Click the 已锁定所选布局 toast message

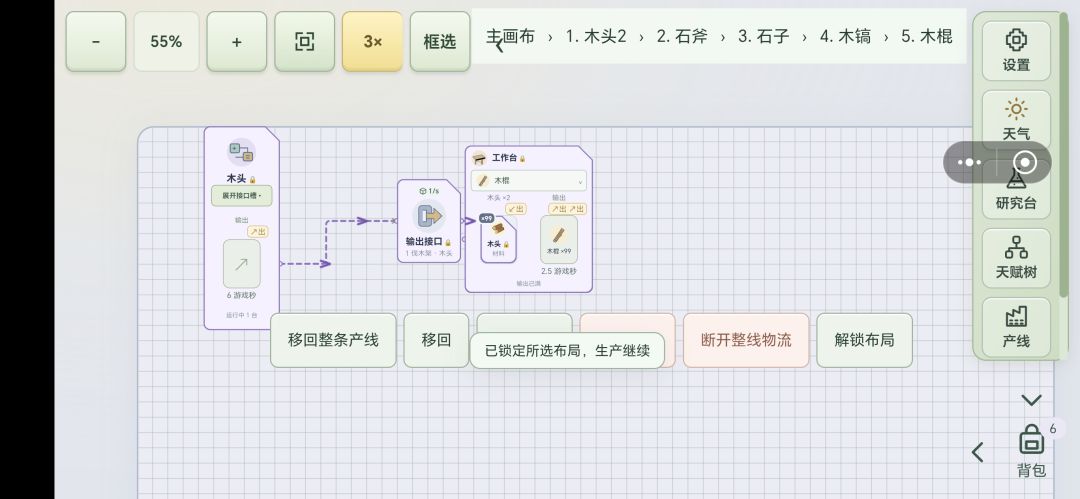tap(567, 351)
